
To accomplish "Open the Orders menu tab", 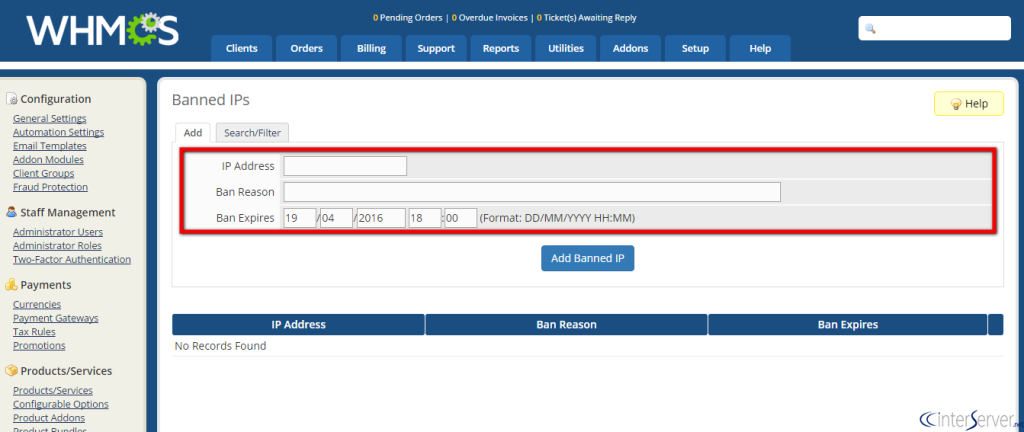I will [306, 48].
